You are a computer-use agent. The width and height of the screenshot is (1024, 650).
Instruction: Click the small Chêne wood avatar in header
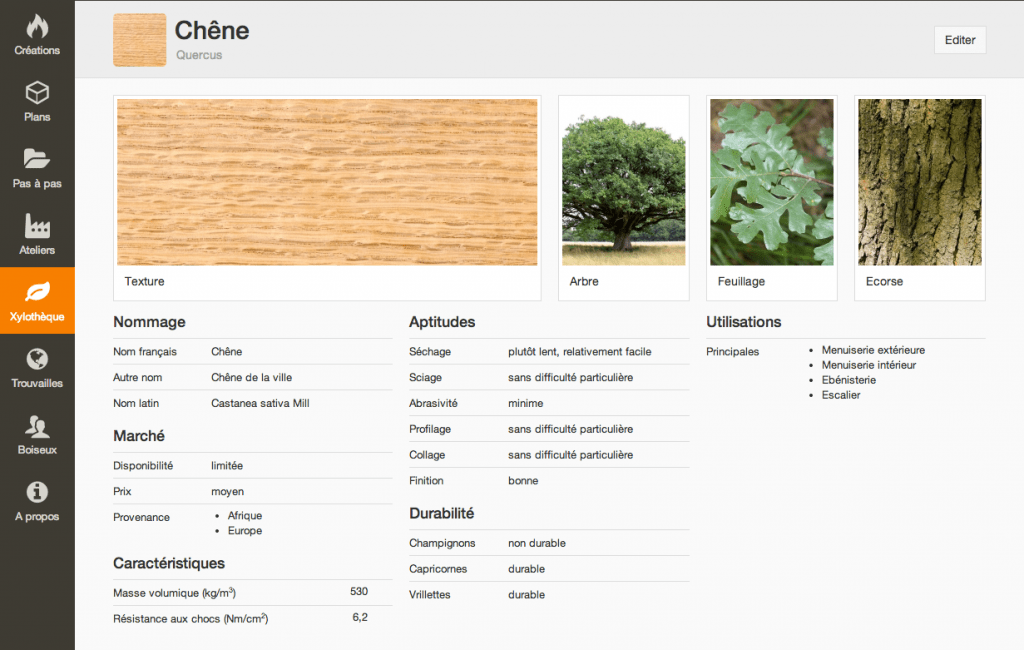click(x=140, y=40)
